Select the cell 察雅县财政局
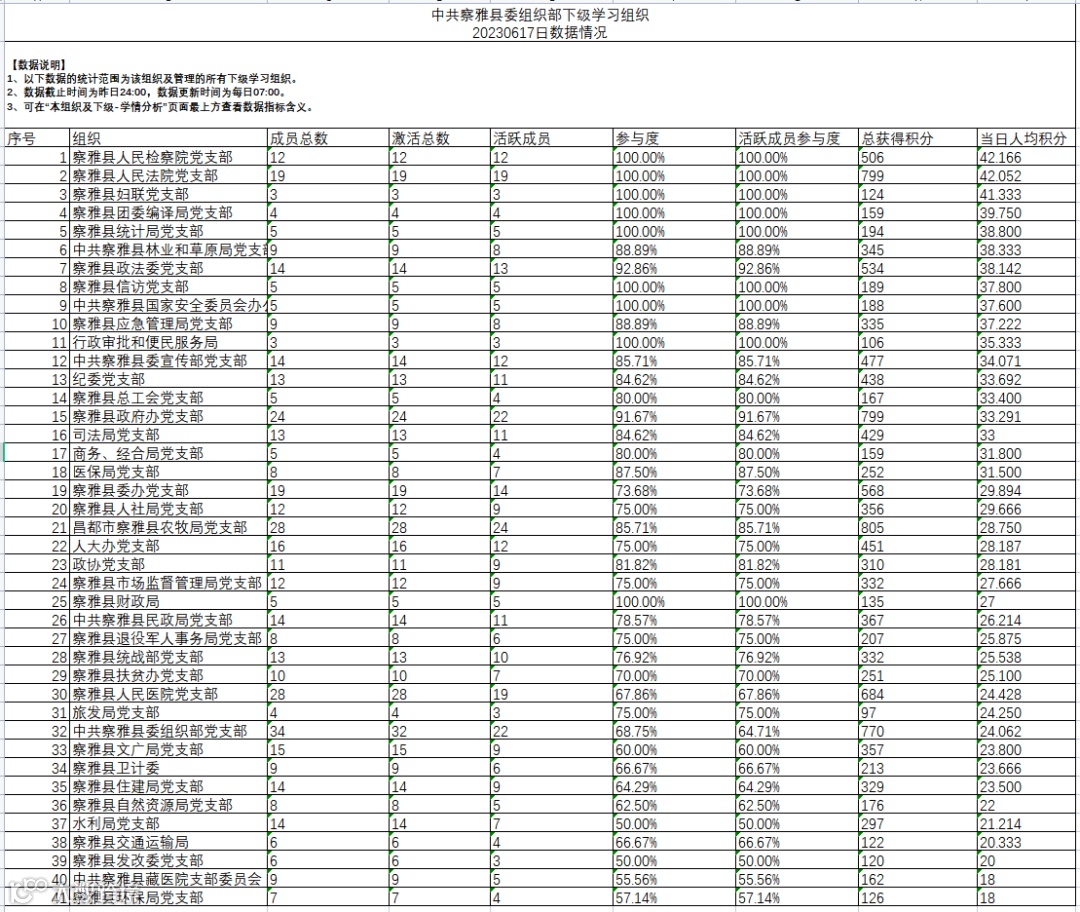Screen dimensions: 1080x912 click(x=169, y=601)
